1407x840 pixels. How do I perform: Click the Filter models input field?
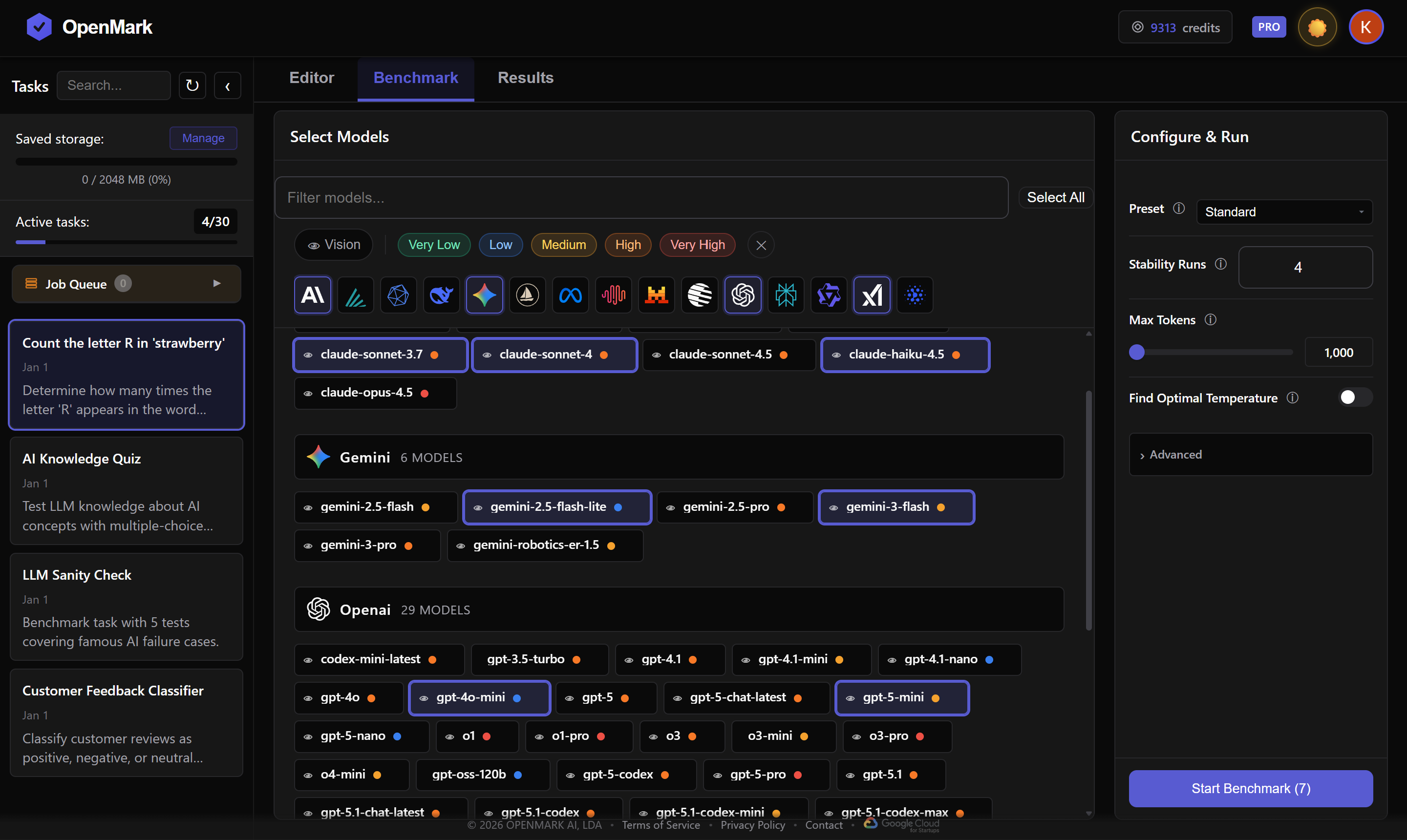pyautogui.click(x=640, y=198)
